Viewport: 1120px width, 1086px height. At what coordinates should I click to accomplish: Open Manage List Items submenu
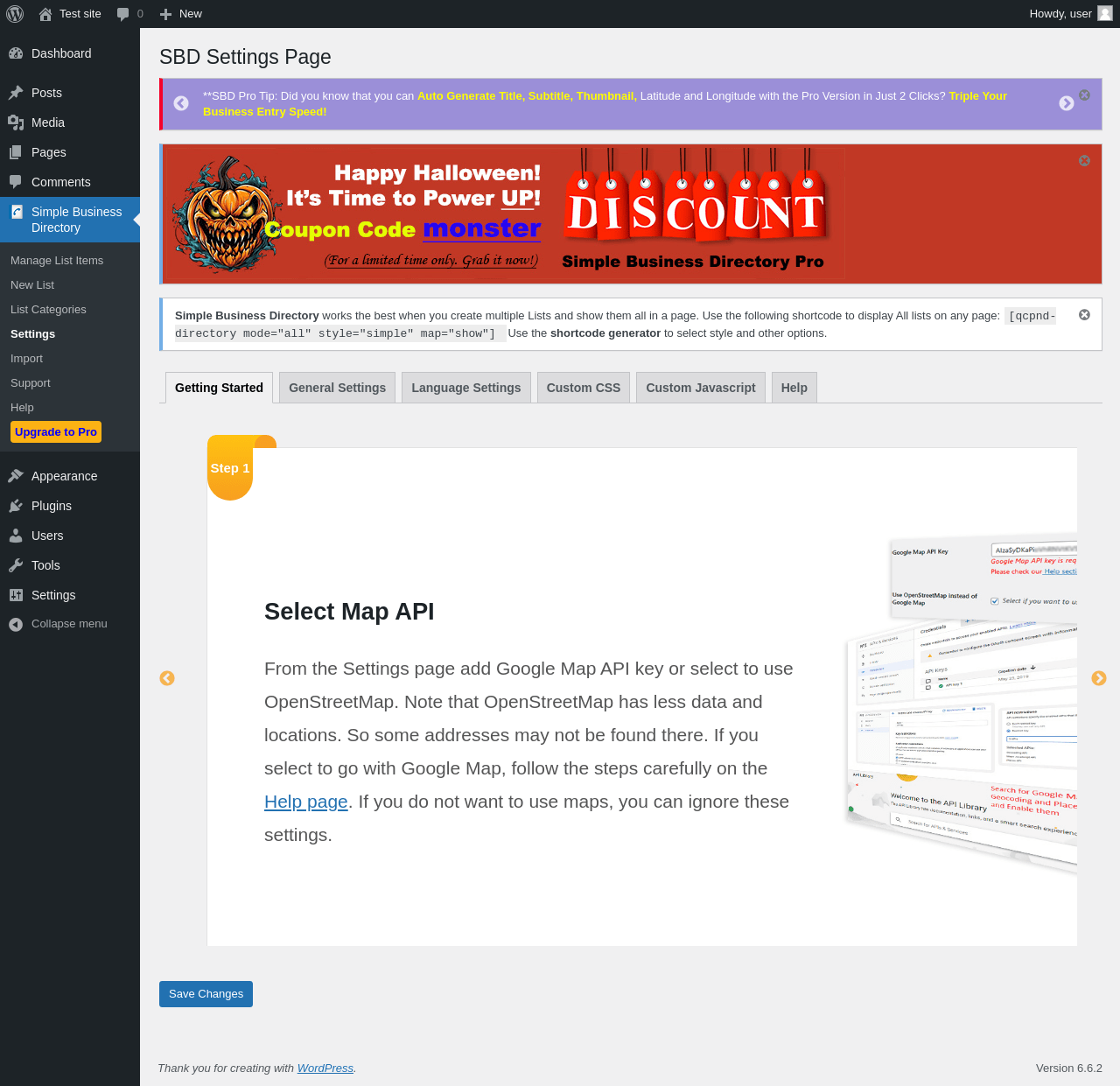point(70,261)
